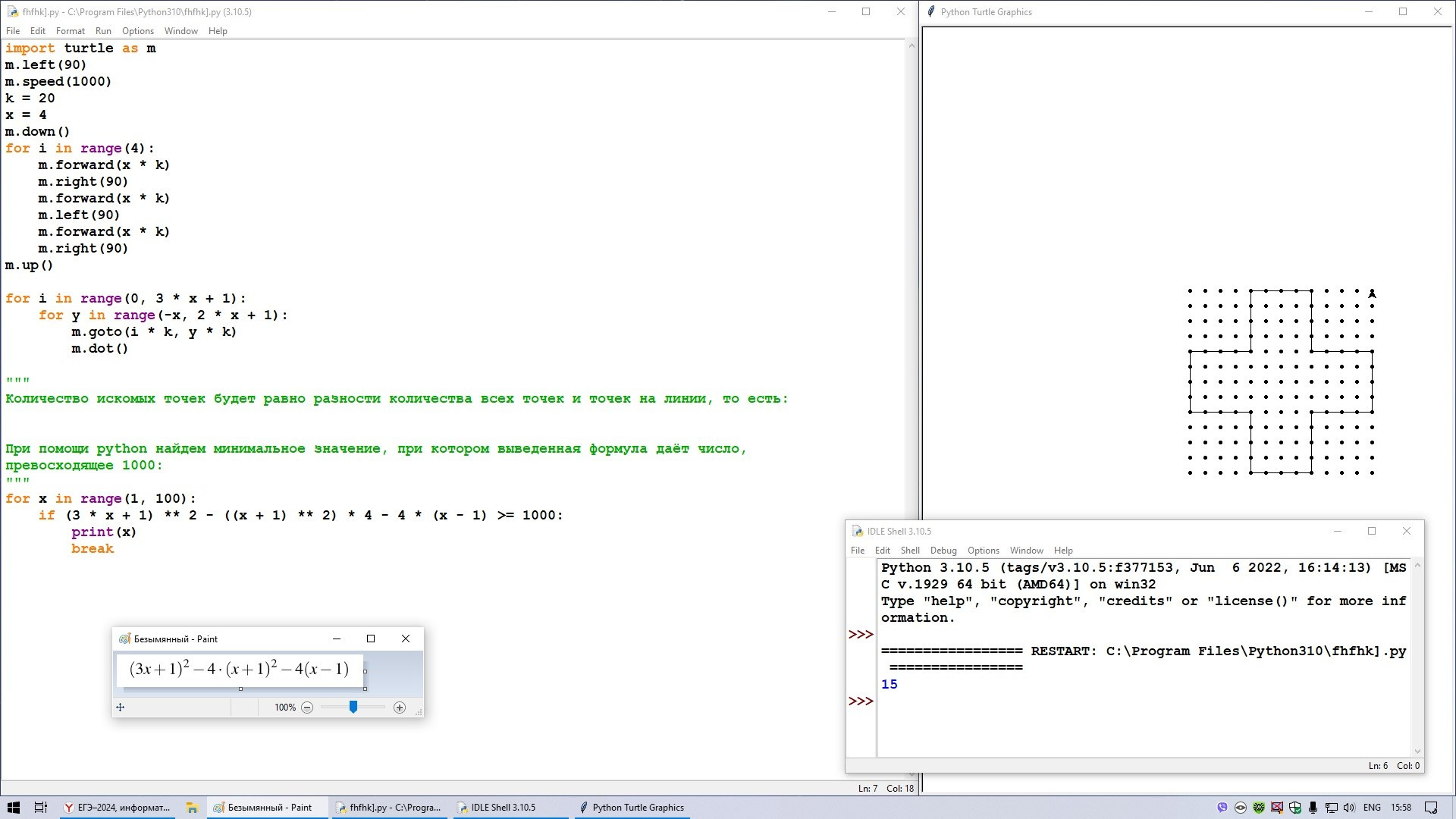Open the Run menu in the editor

coord(103,31)
